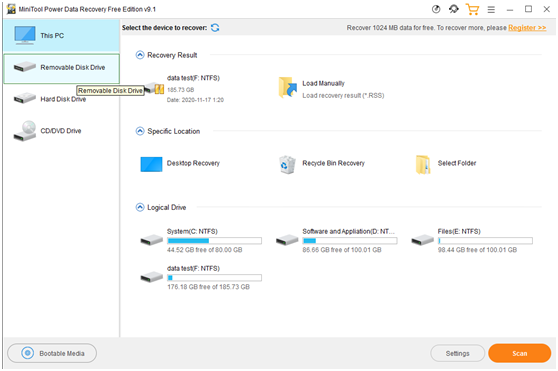Open Load Manually folder icon
The height and width of the screenshot is (371, 558).
pos(288,88)
